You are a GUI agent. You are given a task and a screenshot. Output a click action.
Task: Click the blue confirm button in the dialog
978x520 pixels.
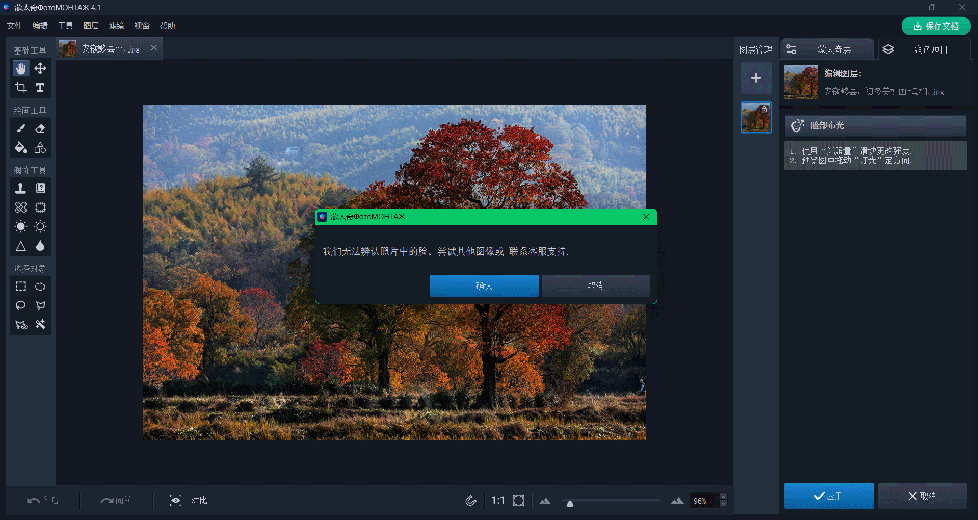pyautogui.click(x=484, y=286)
